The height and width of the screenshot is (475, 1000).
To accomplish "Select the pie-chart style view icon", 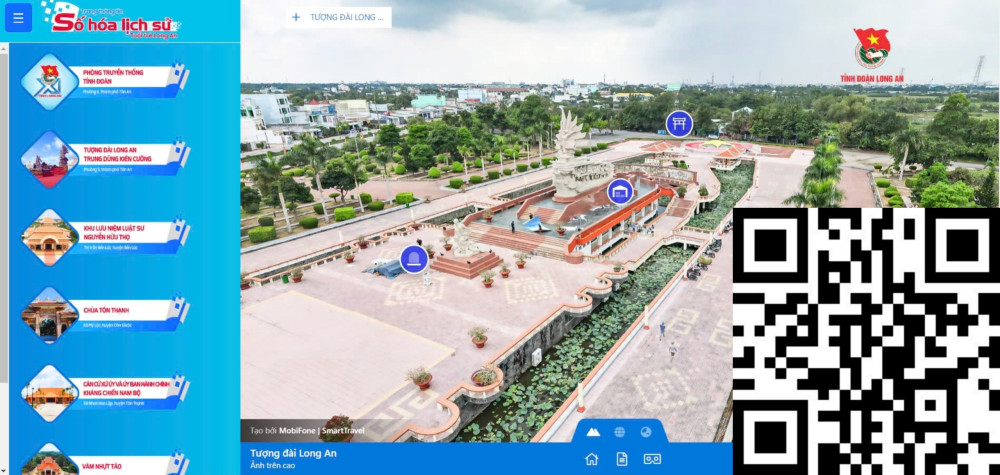I will [646, 432].
